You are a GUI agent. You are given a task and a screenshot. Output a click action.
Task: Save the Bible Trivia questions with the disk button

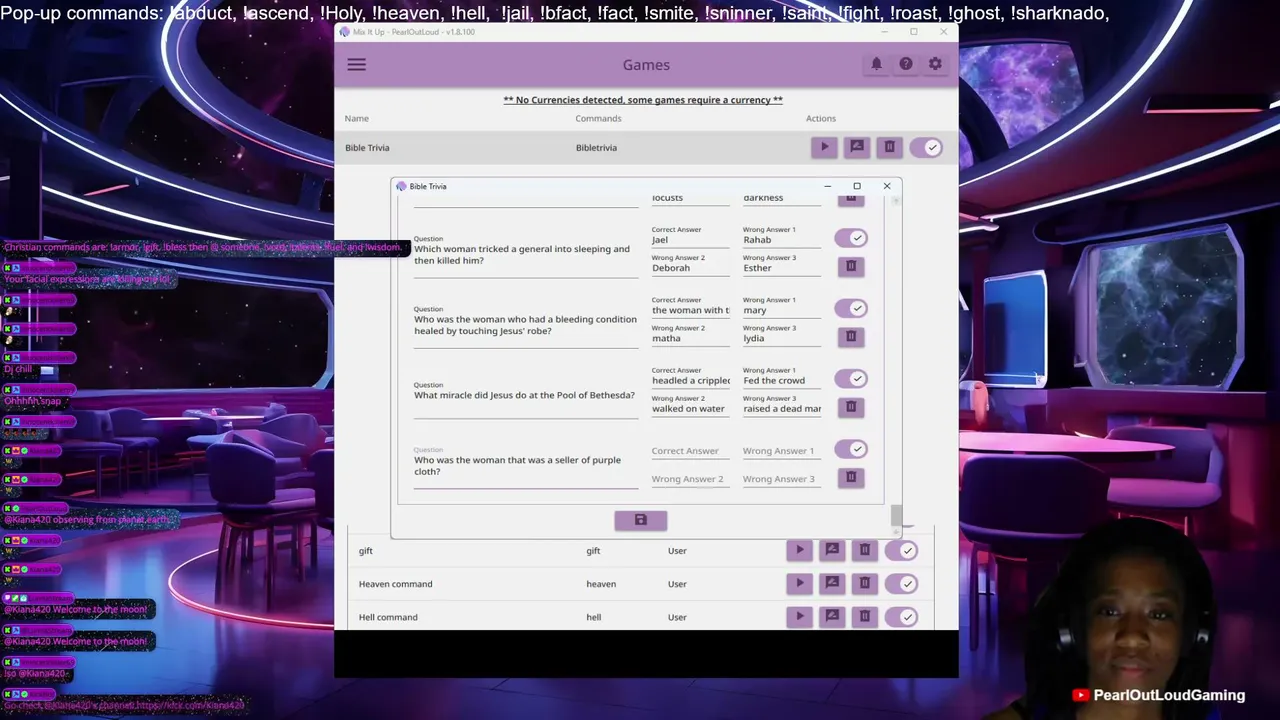point(641,520)
